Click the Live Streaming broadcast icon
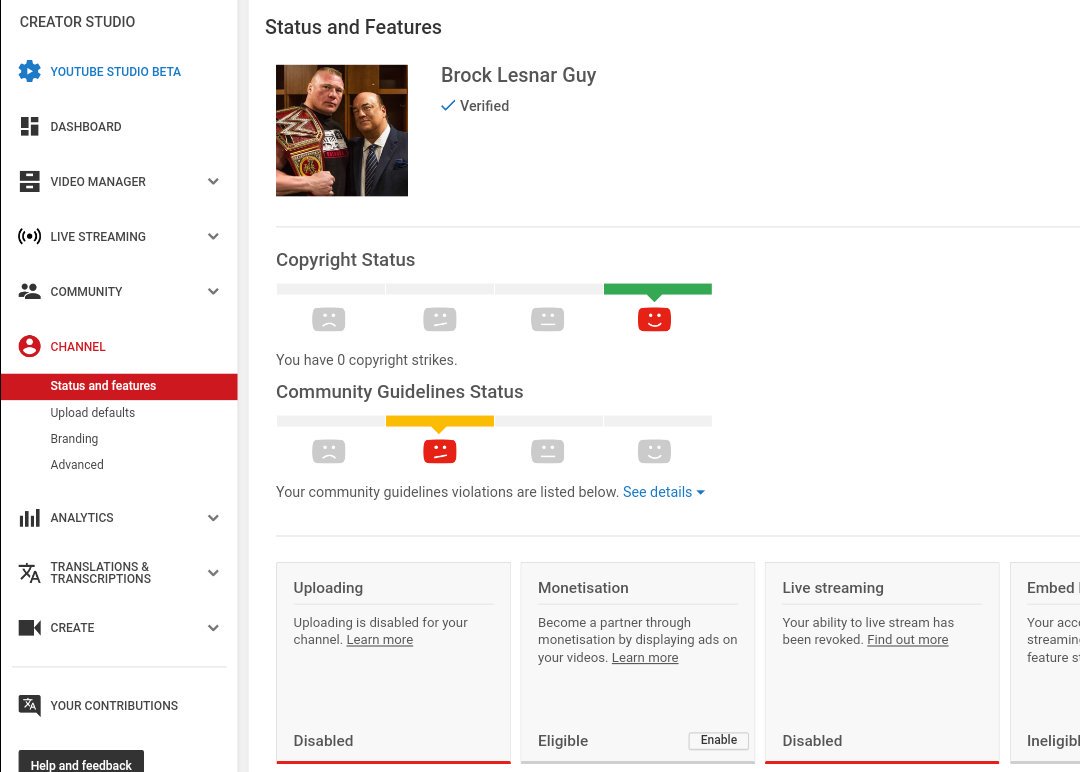 click(x=29, y=236)
